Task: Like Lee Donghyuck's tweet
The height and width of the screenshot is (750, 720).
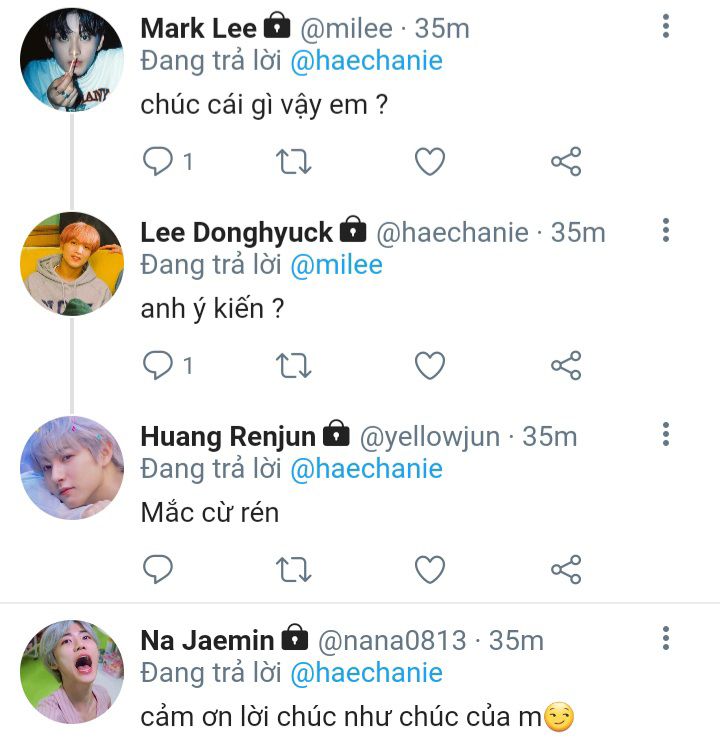Action: [x=430, y=366]
